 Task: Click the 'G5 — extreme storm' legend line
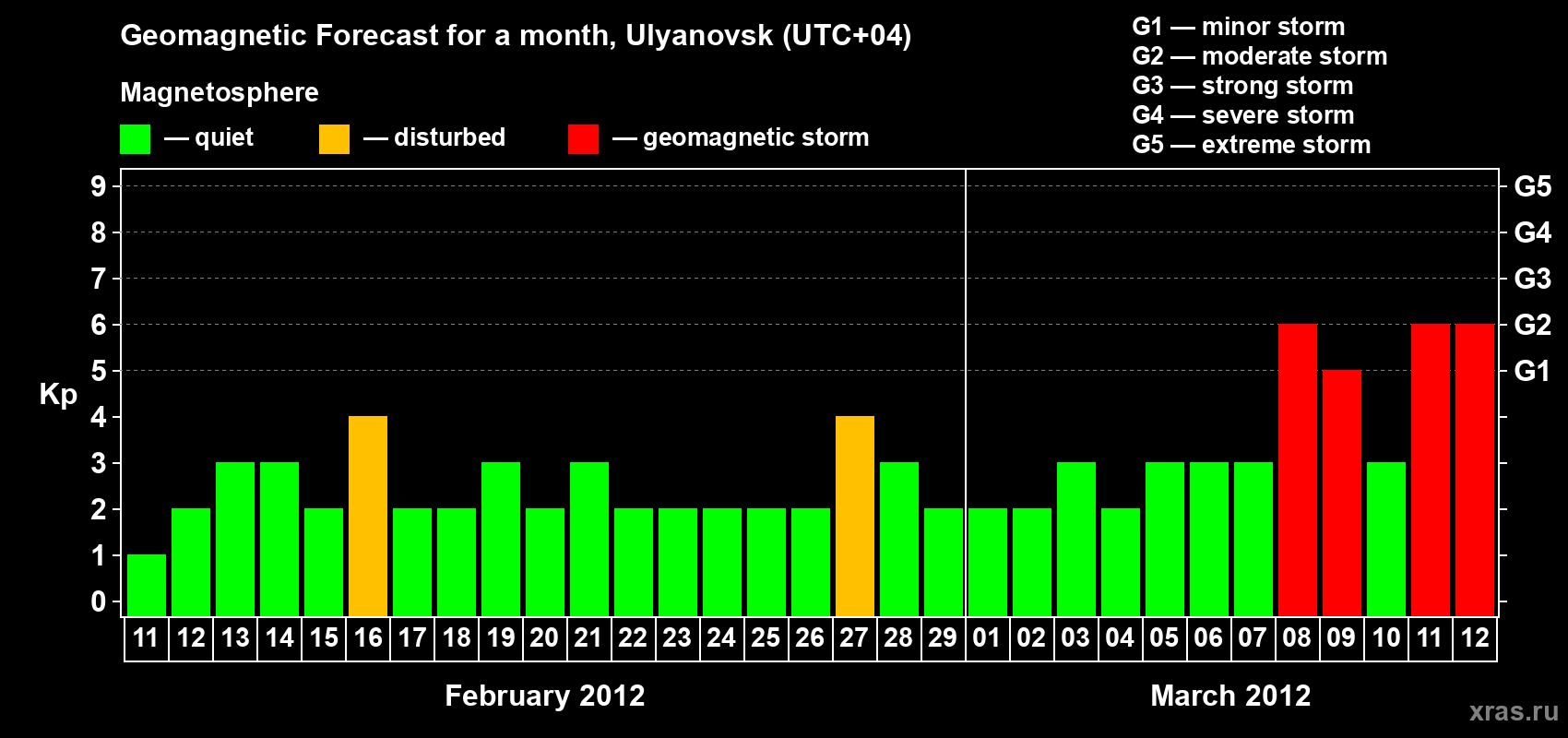pos(1252,145)
